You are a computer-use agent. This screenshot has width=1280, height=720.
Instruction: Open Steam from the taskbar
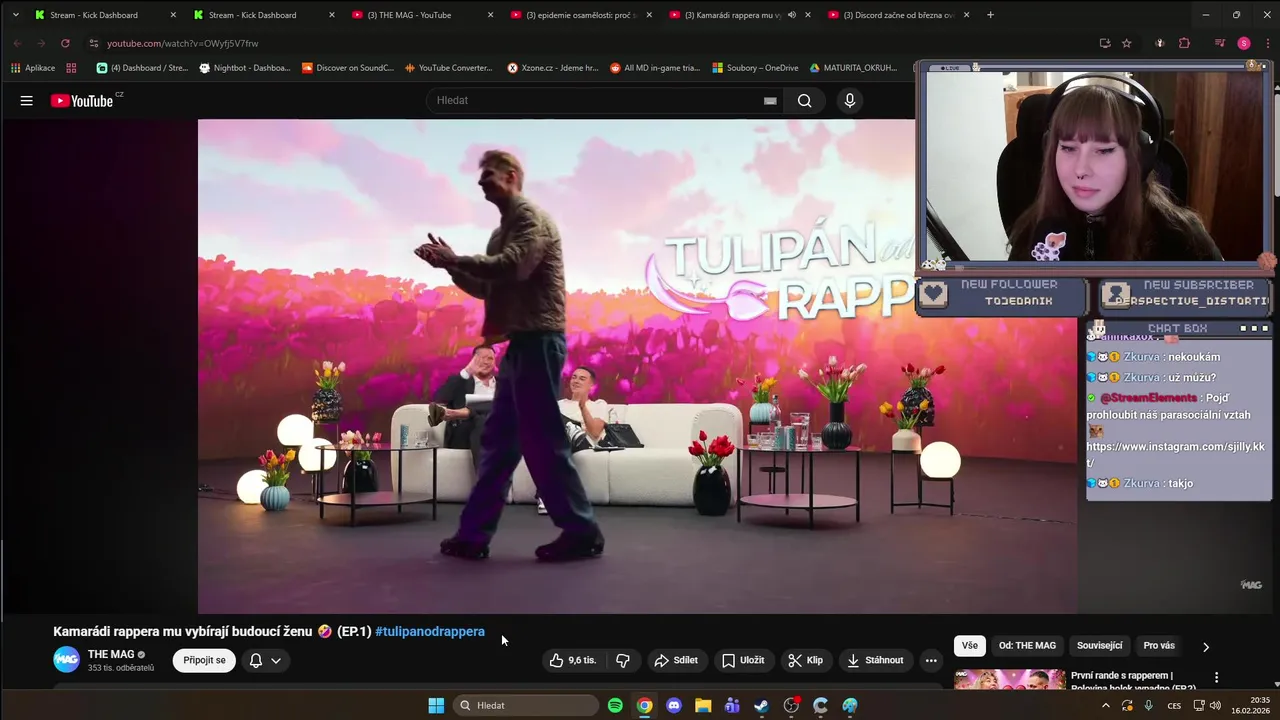[x=761, y=705]
